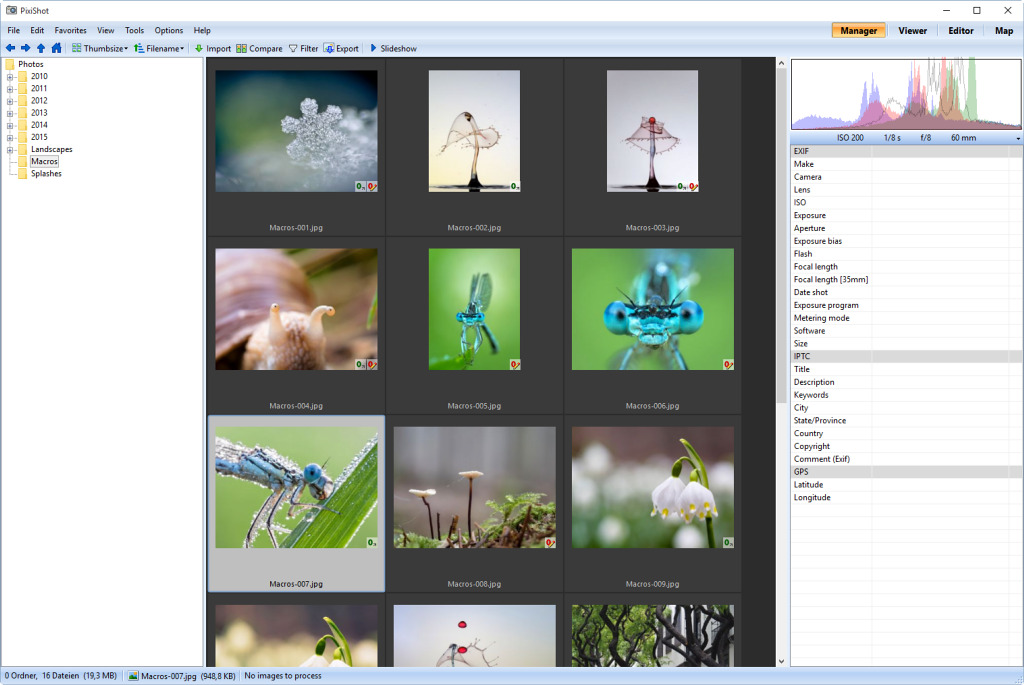Expand the Landscapes folder node
This screenshot has height=685, width=1024.
(x=10, y=150)
